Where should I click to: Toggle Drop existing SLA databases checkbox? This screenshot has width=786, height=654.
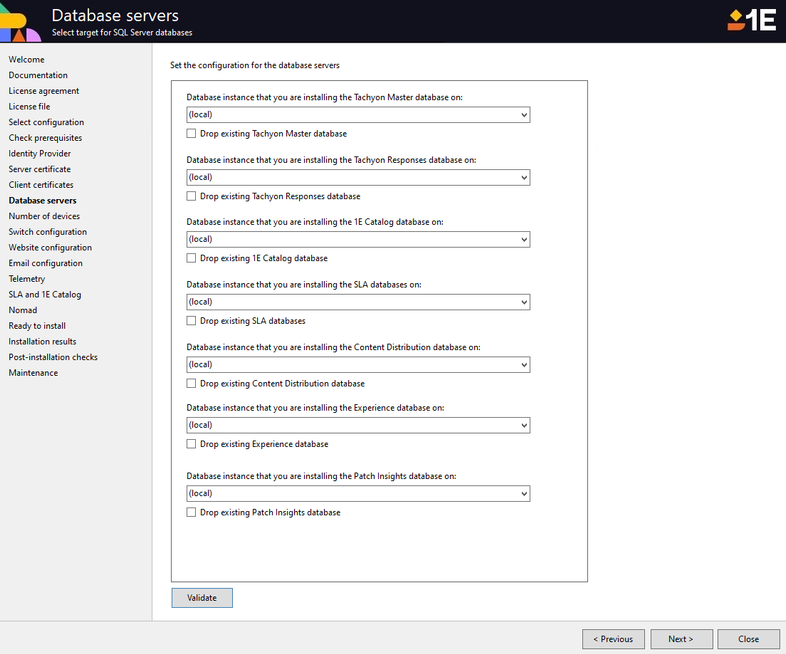click(191, 321)
